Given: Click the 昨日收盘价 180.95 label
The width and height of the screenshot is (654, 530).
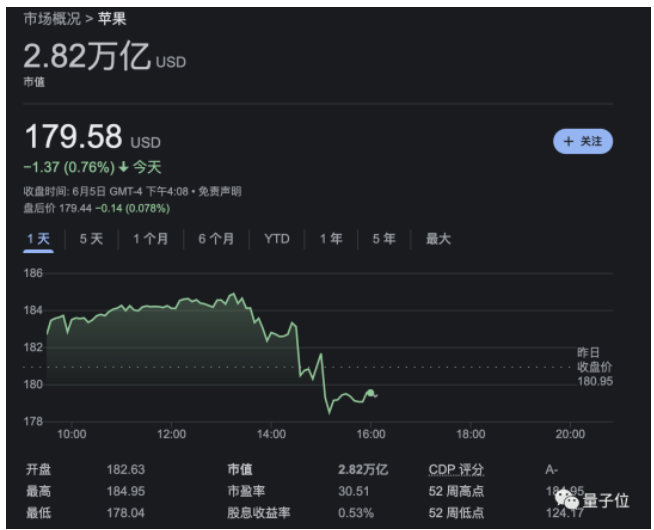Looking at the screenshot, I should pyautogui.click(x=594, y=367).
